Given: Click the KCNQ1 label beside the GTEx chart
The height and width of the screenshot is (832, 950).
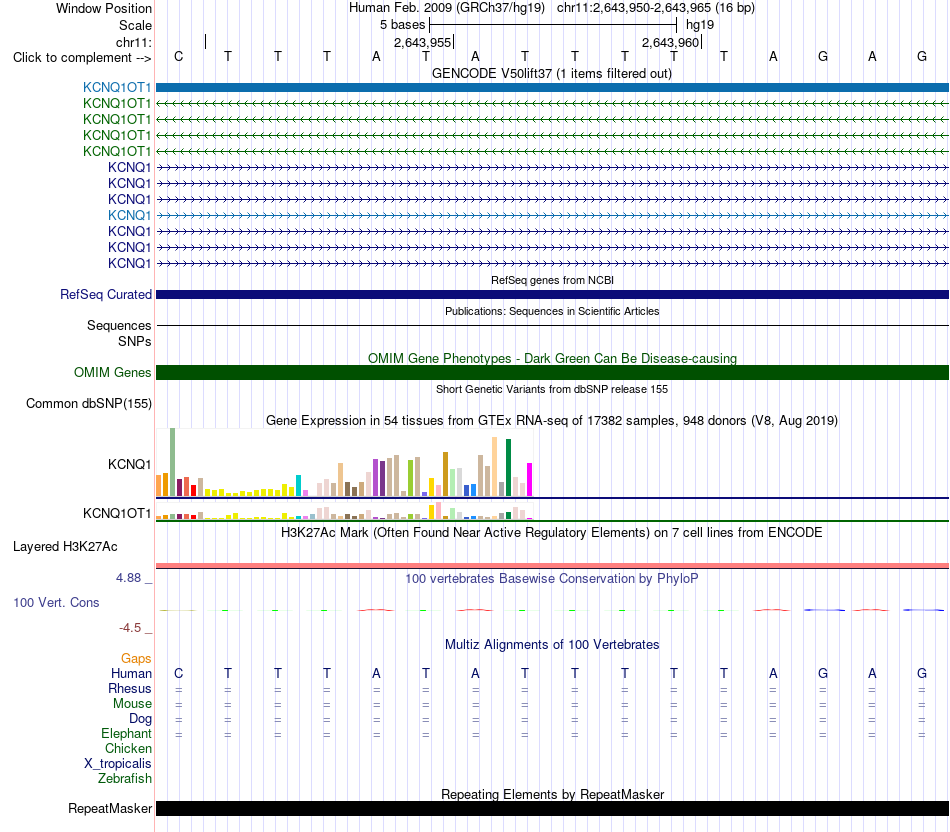Looking at the screenshot, I should click(x=130, y=465).
